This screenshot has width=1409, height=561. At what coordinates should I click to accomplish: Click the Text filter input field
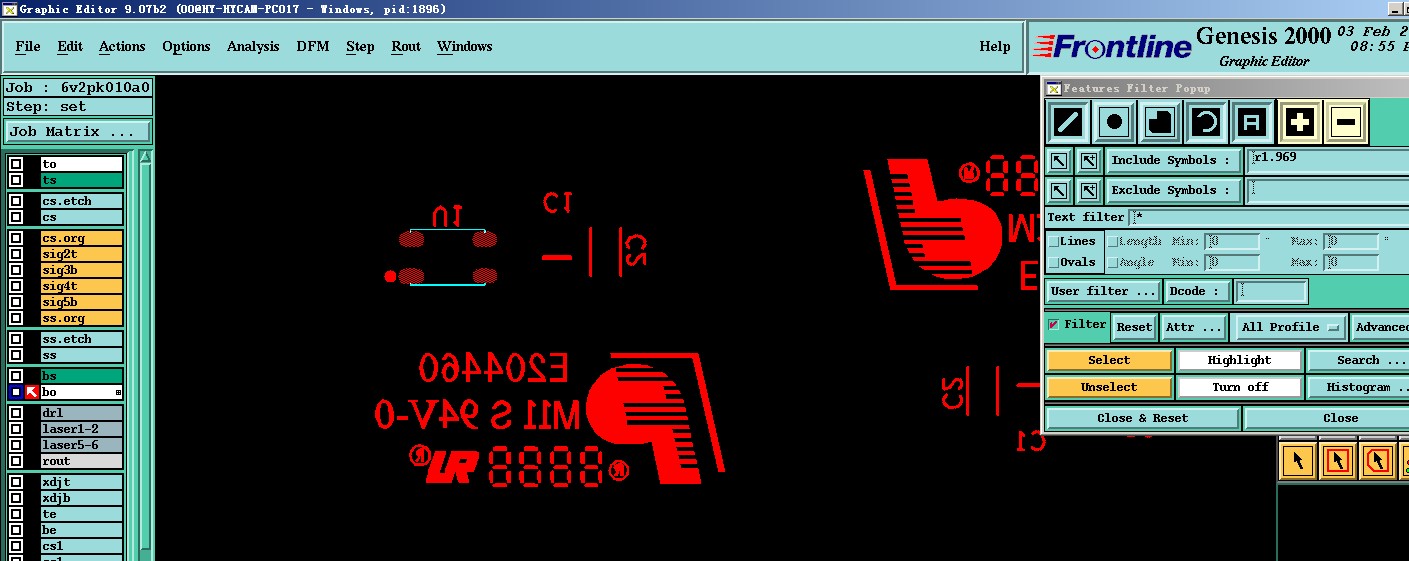(x=1269, y=217)
